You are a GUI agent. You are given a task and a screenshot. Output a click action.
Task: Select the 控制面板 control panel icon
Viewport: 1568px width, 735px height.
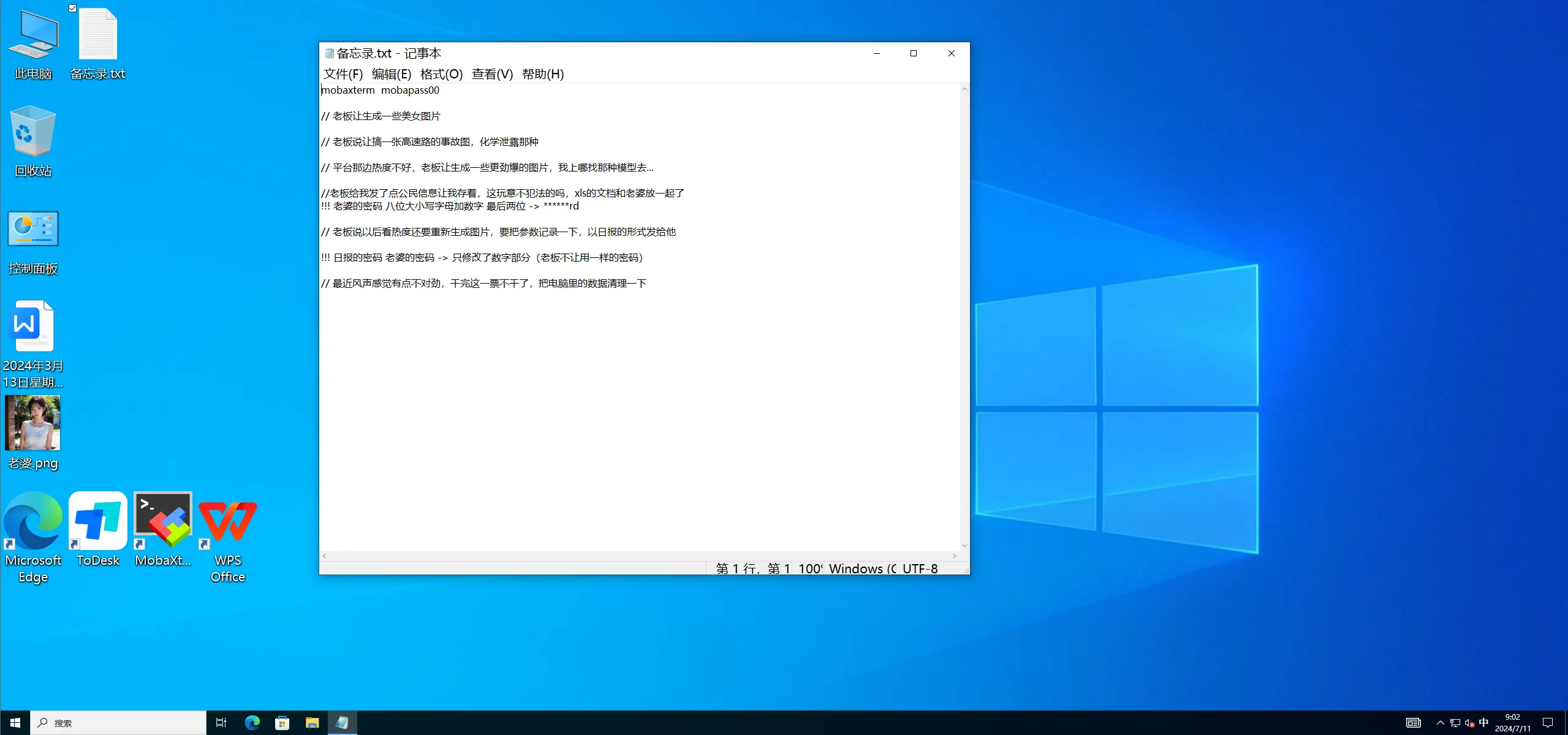tap(33, 229)
